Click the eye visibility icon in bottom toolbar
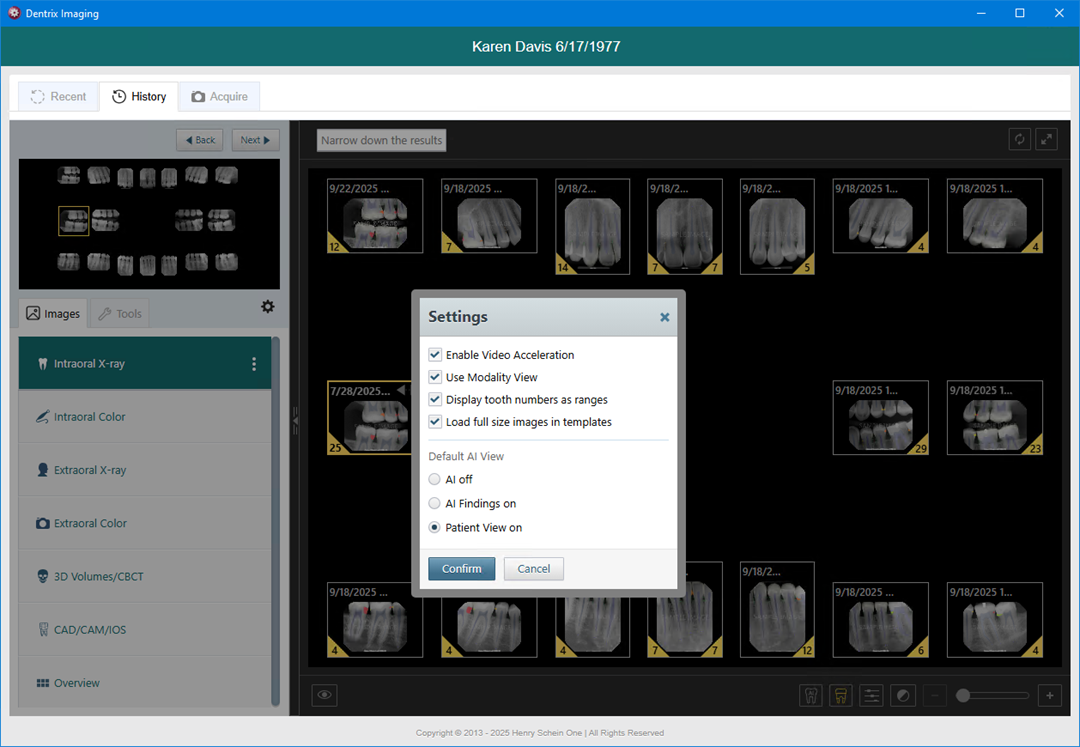 click(324, 695)
